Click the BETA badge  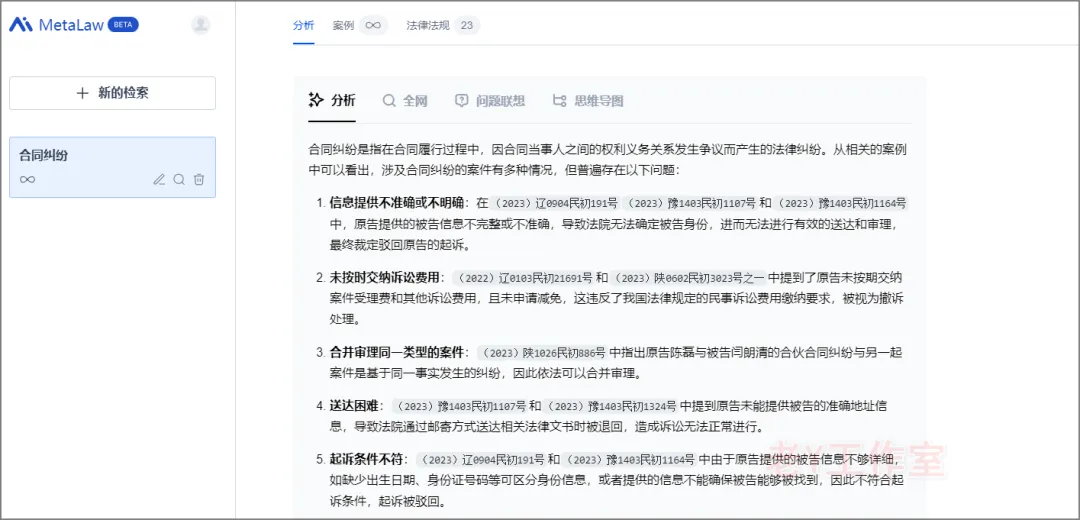(x=123, y=25)
